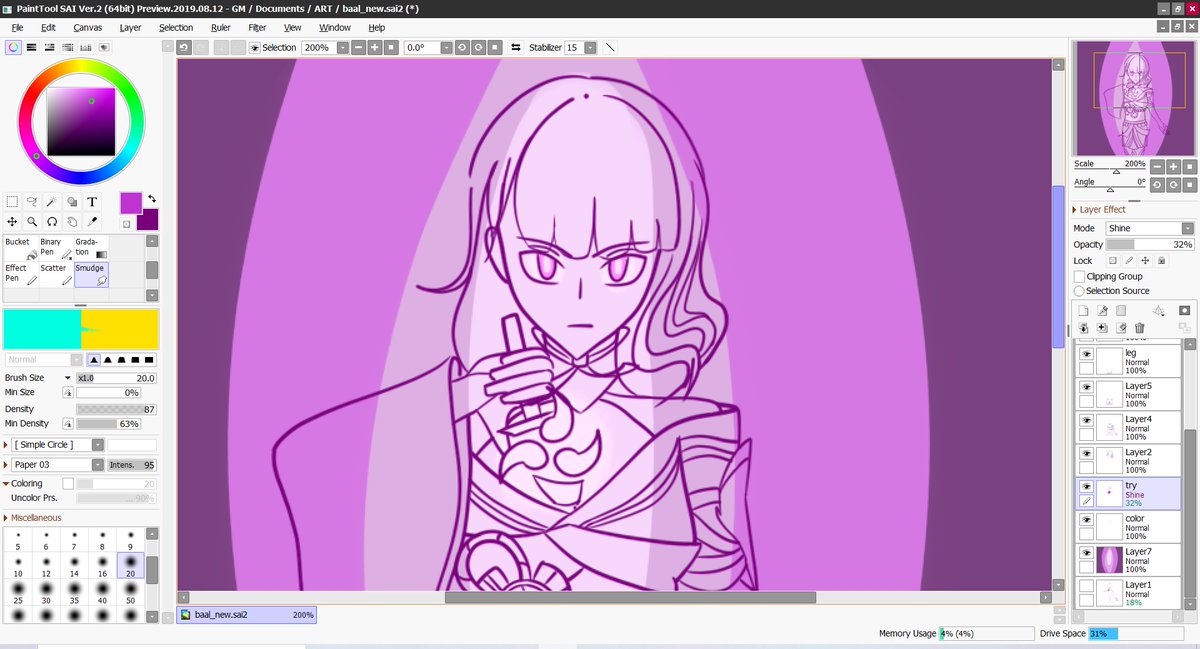Screen dimensions: 1200x649
Task: Enable the Selection Source radio button
Action: pyautogui.click(x=1079, y=291)
